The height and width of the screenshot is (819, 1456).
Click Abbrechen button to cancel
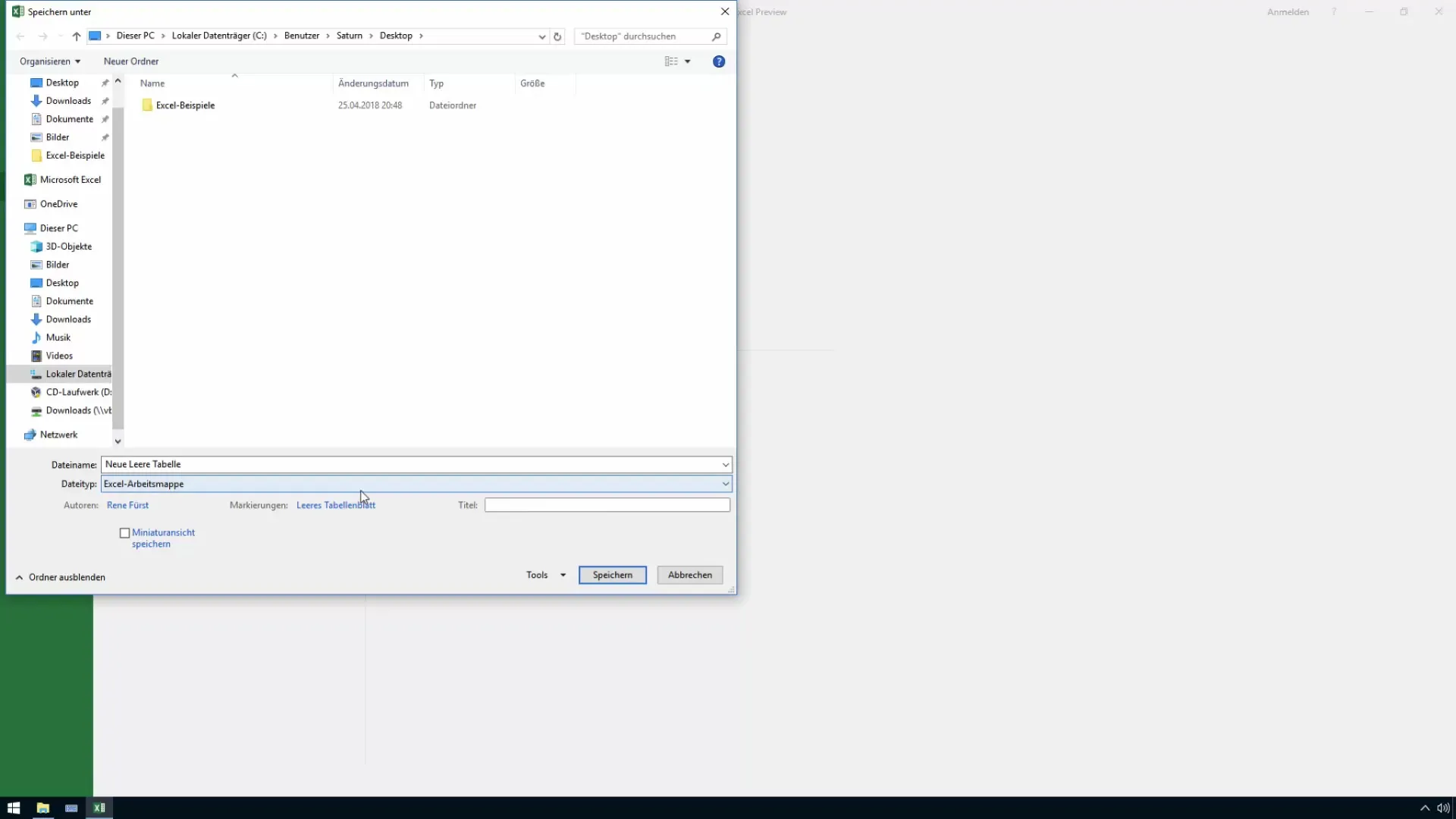pyautogui.click(x=690, y=574)
